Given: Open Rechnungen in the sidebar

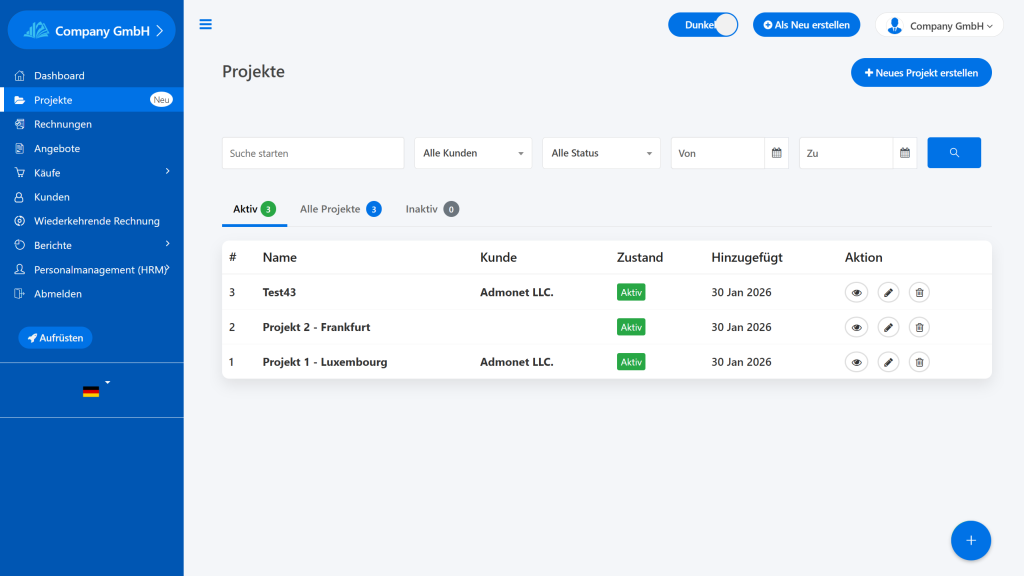Looking at the screenshot, I should pyautogui.click(x=62, y=124).
